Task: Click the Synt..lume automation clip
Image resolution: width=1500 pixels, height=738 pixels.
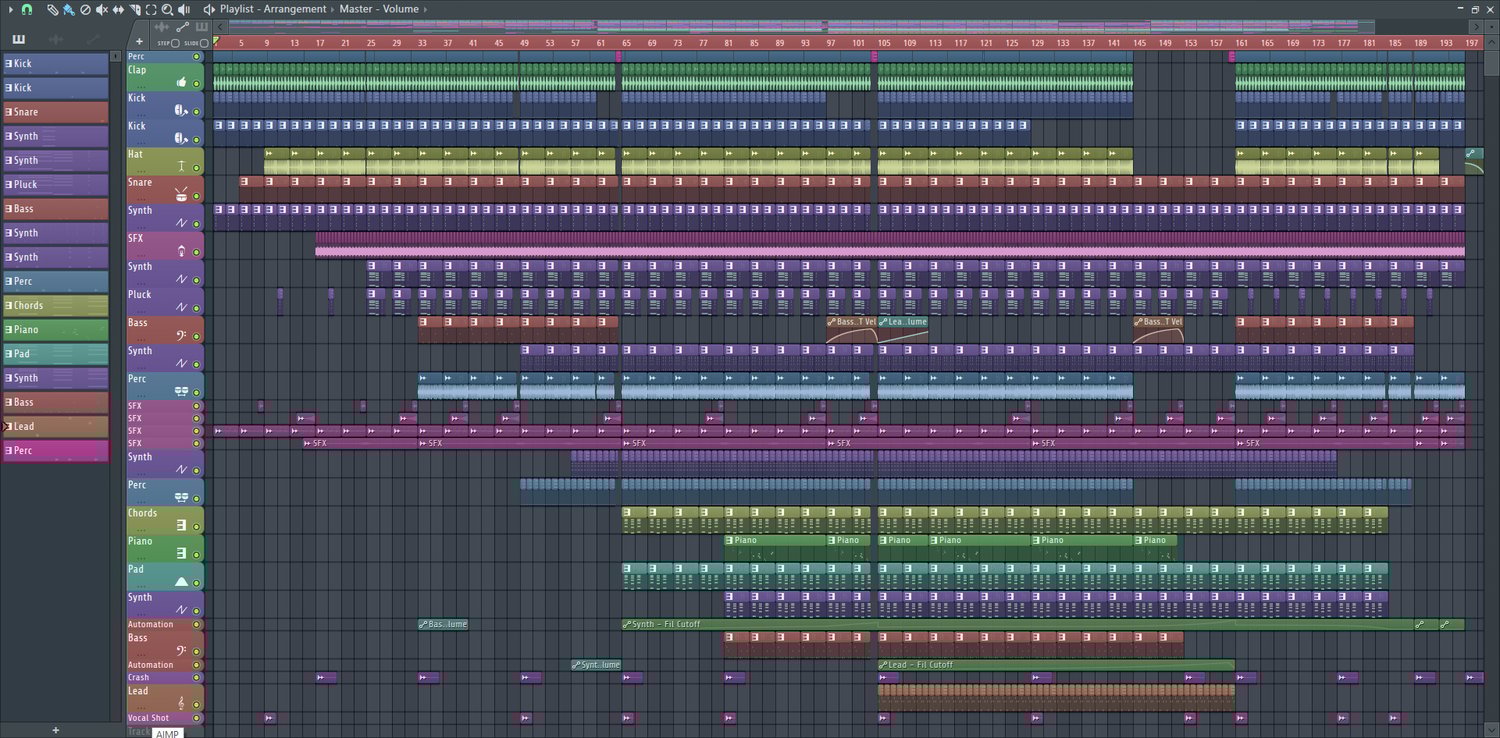Action: tap(596, 665)
